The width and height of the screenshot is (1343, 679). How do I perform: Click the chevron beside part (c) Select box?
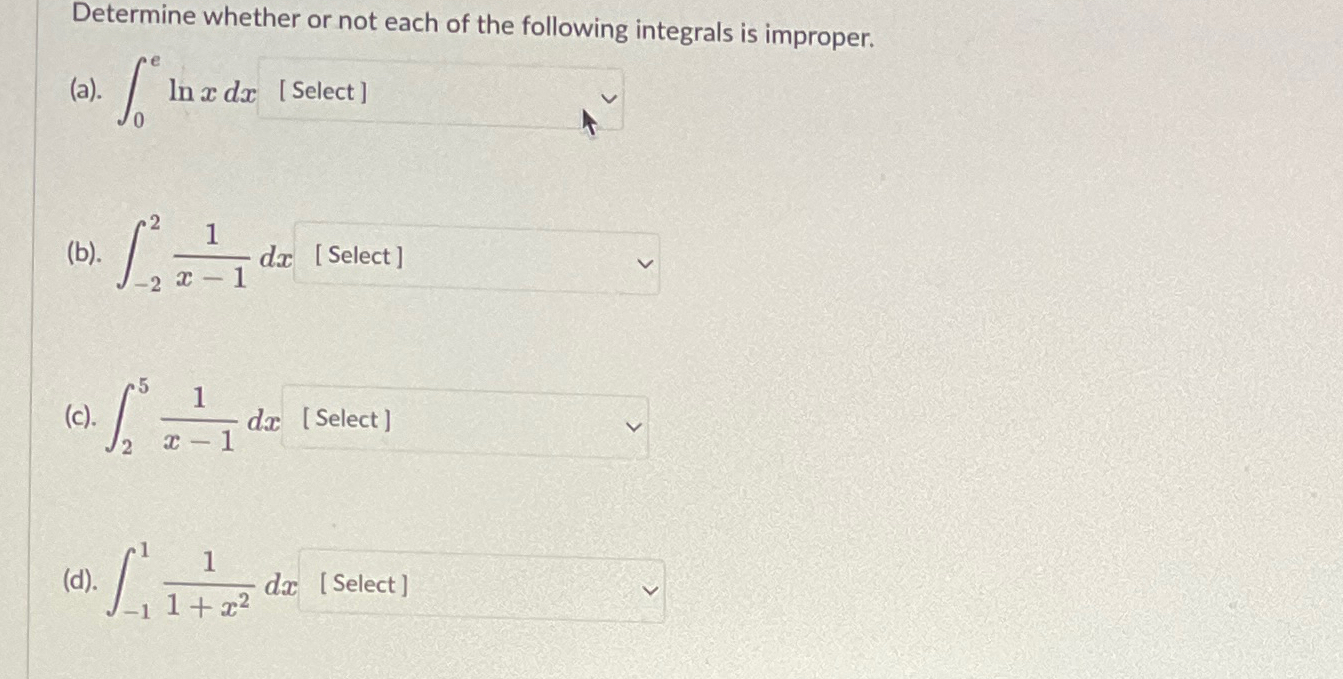pos(633,427)
